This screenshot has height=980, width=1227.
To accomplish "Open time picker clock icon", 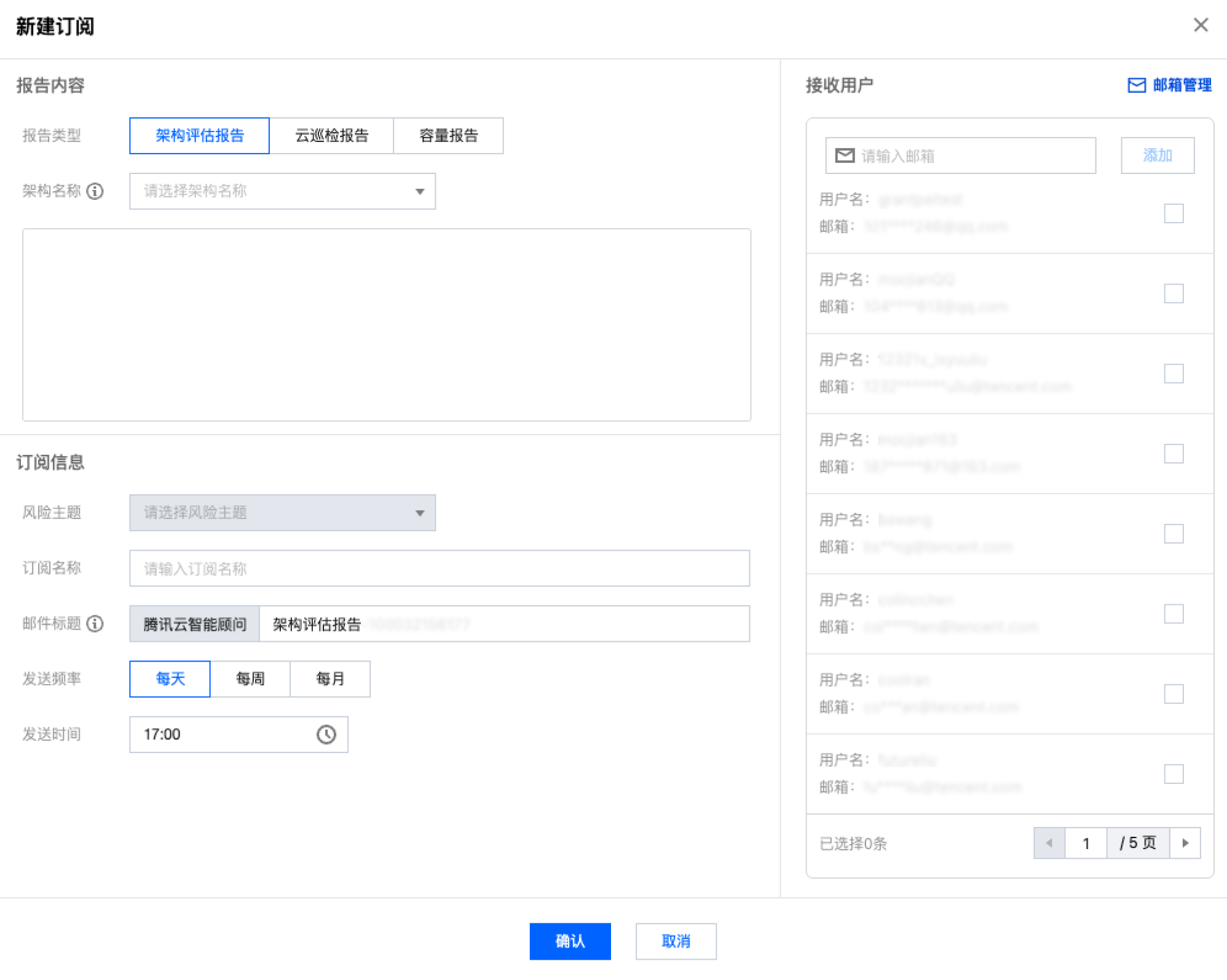I will (x=326, y=734).
